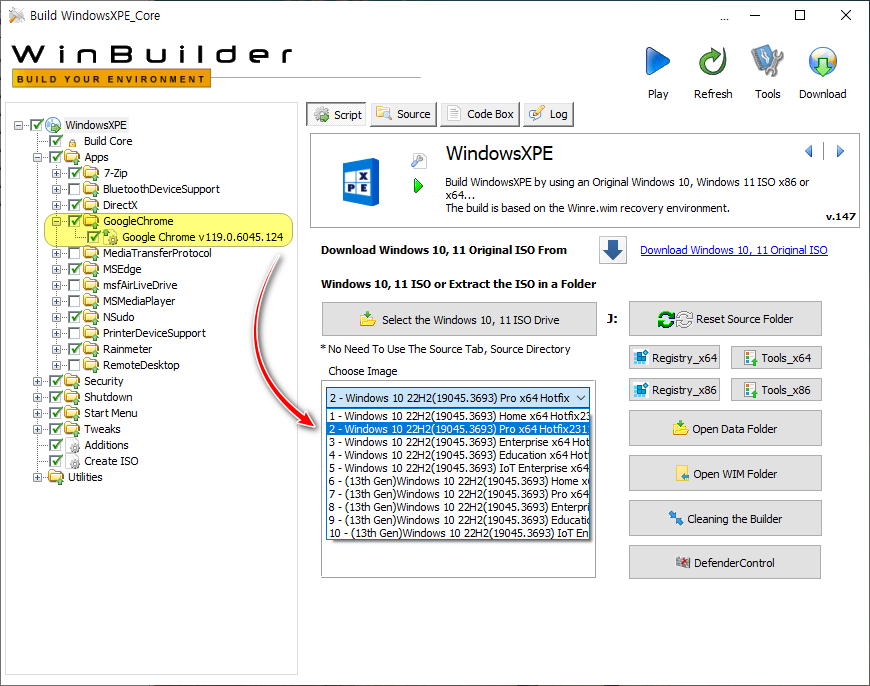Image resolution: width=870 pixels, height=686 pixels.
Task: Enable the MediaTransferProtocol checkbox
Action: [x=74, y=253]
